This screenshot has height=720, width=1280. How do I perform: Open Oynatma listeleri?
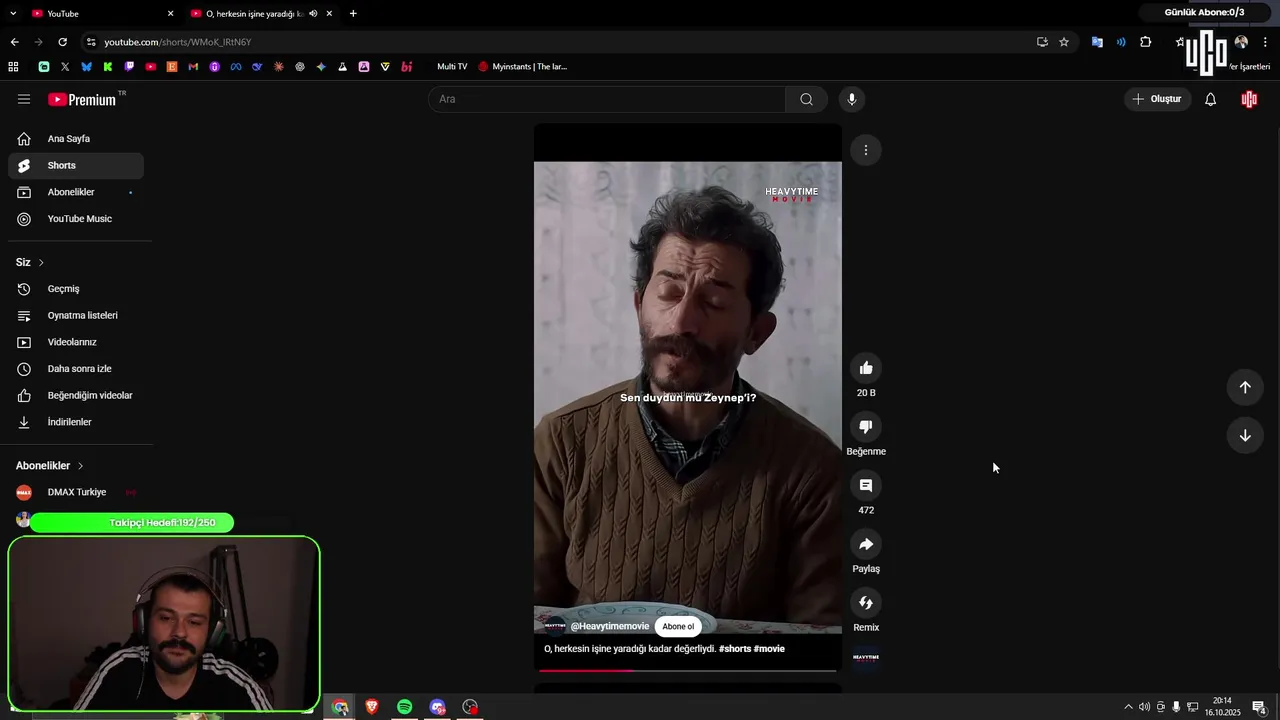[x=76, y=315]
